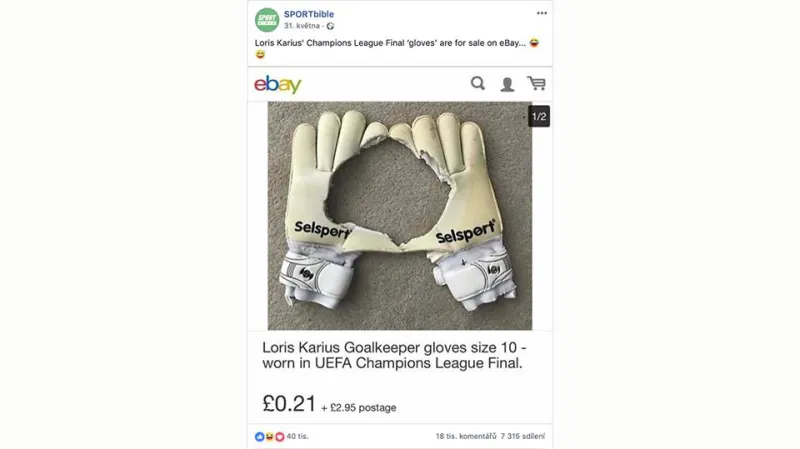The image size is (800, 449).
Task: Open the eBay user account icon
Action: click(507, 84)
